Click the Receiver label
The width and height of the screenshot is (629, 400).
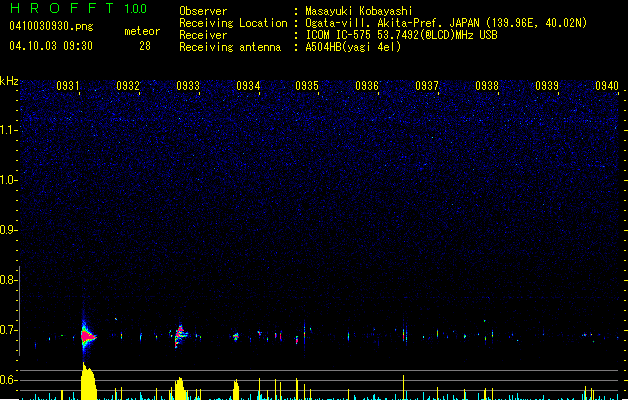pyautogui.click(x=203, y=35)
